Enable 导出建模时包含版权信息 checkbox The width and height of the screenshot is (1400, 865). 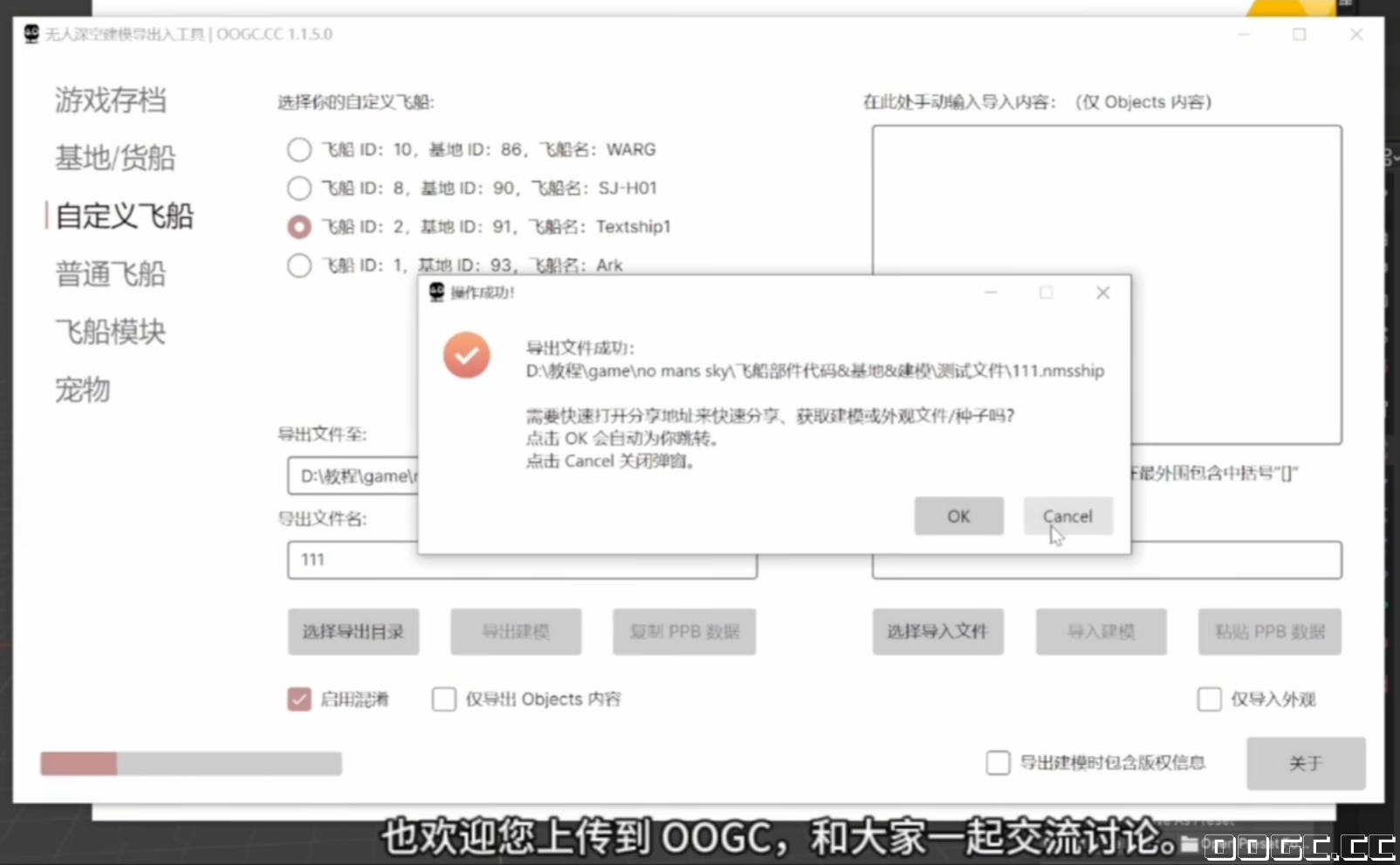pos(998,763)
